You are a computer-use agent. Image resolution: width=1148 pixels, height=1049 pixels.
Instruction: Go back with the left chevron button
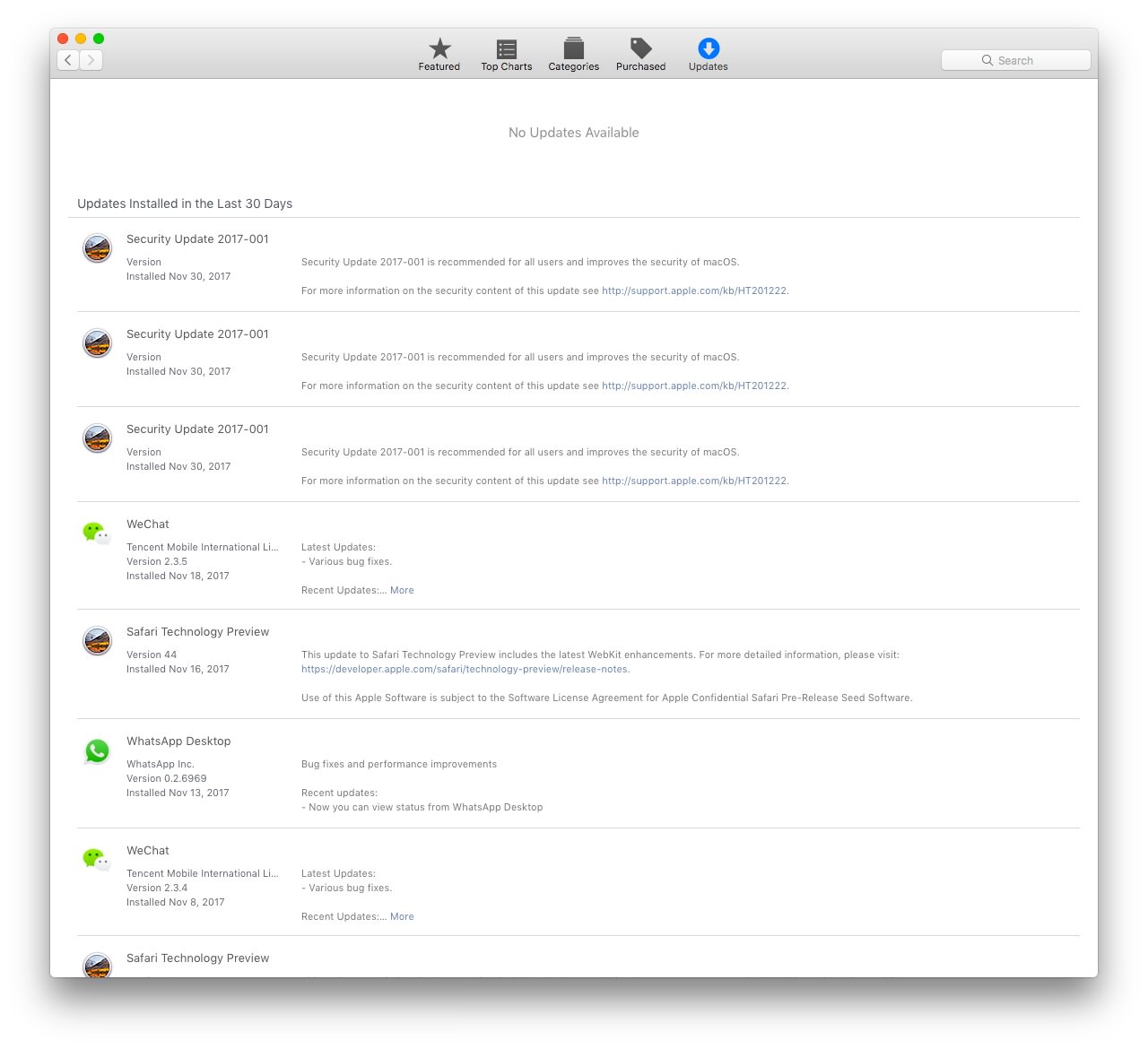tap(68, 60)
